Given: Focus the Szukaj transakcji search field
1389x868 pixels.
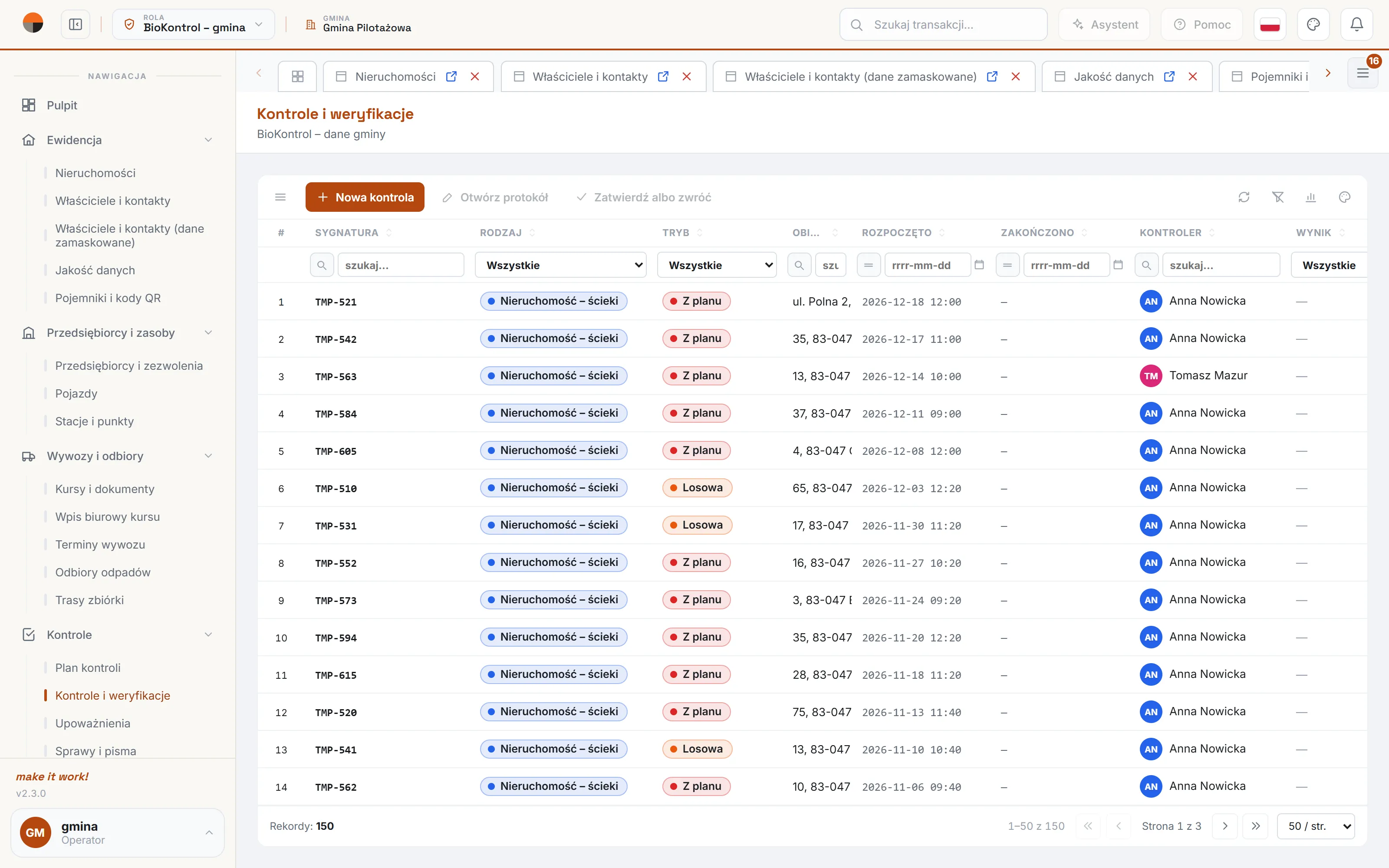Looking at the screenshot, I should 944,25.
